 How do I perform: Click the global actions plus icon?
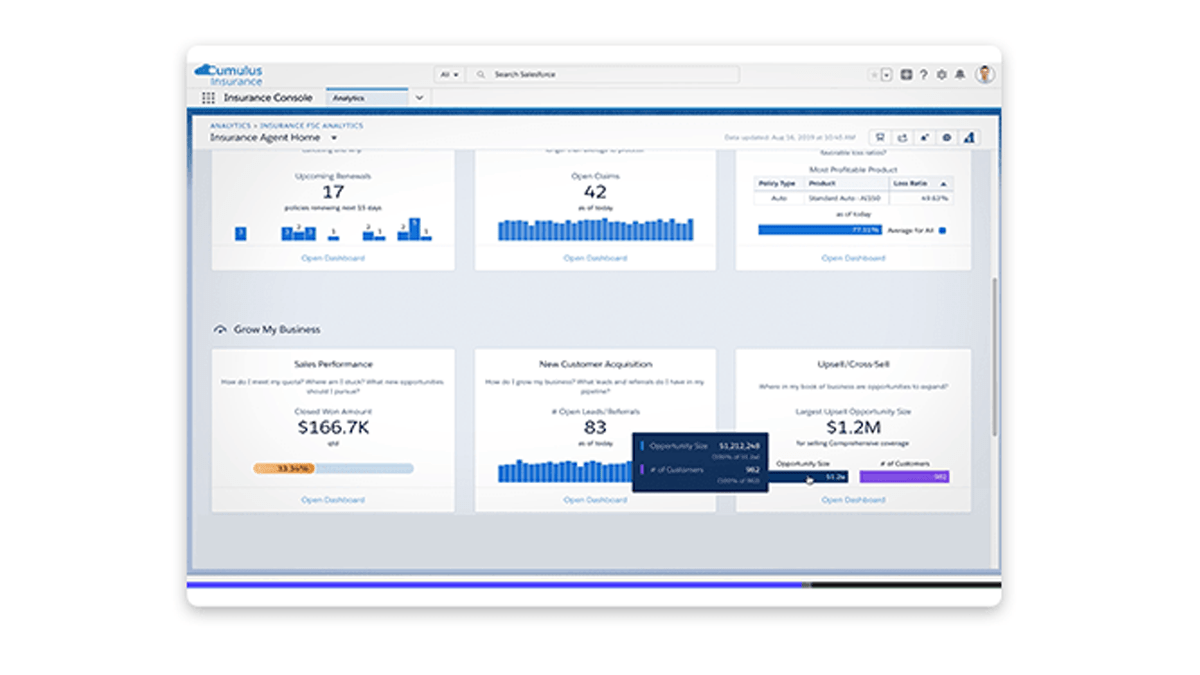(x=906, y=75)
